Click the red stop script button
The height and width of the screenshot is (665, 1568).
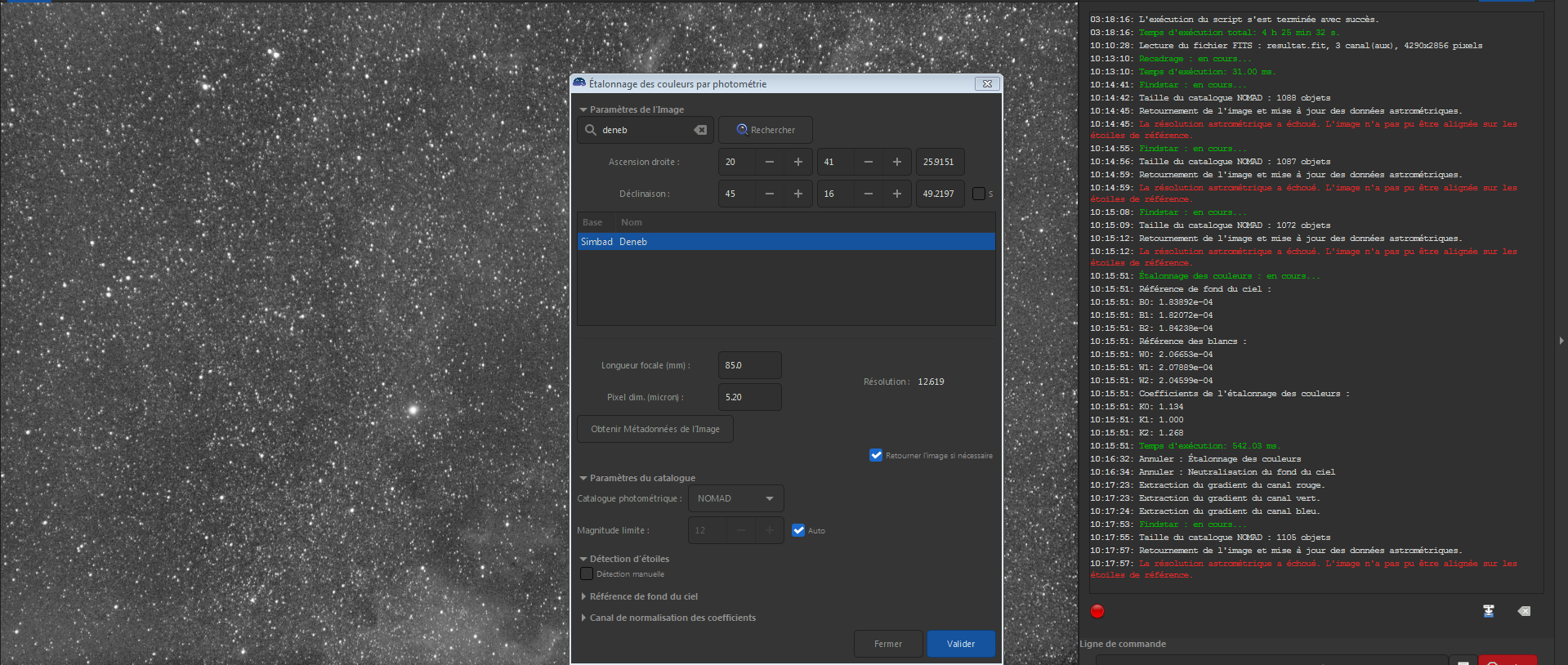click(1097, 611)
